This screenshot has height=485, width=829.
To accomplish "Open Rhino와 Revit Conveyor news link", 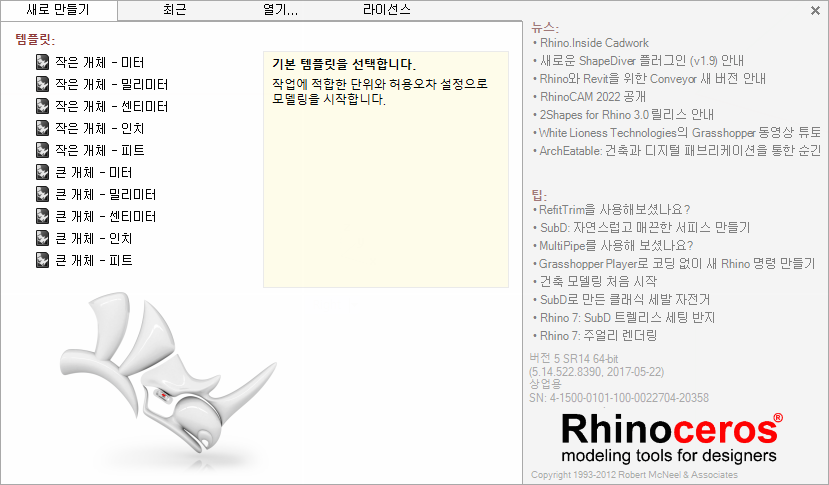I will (652, 79).
